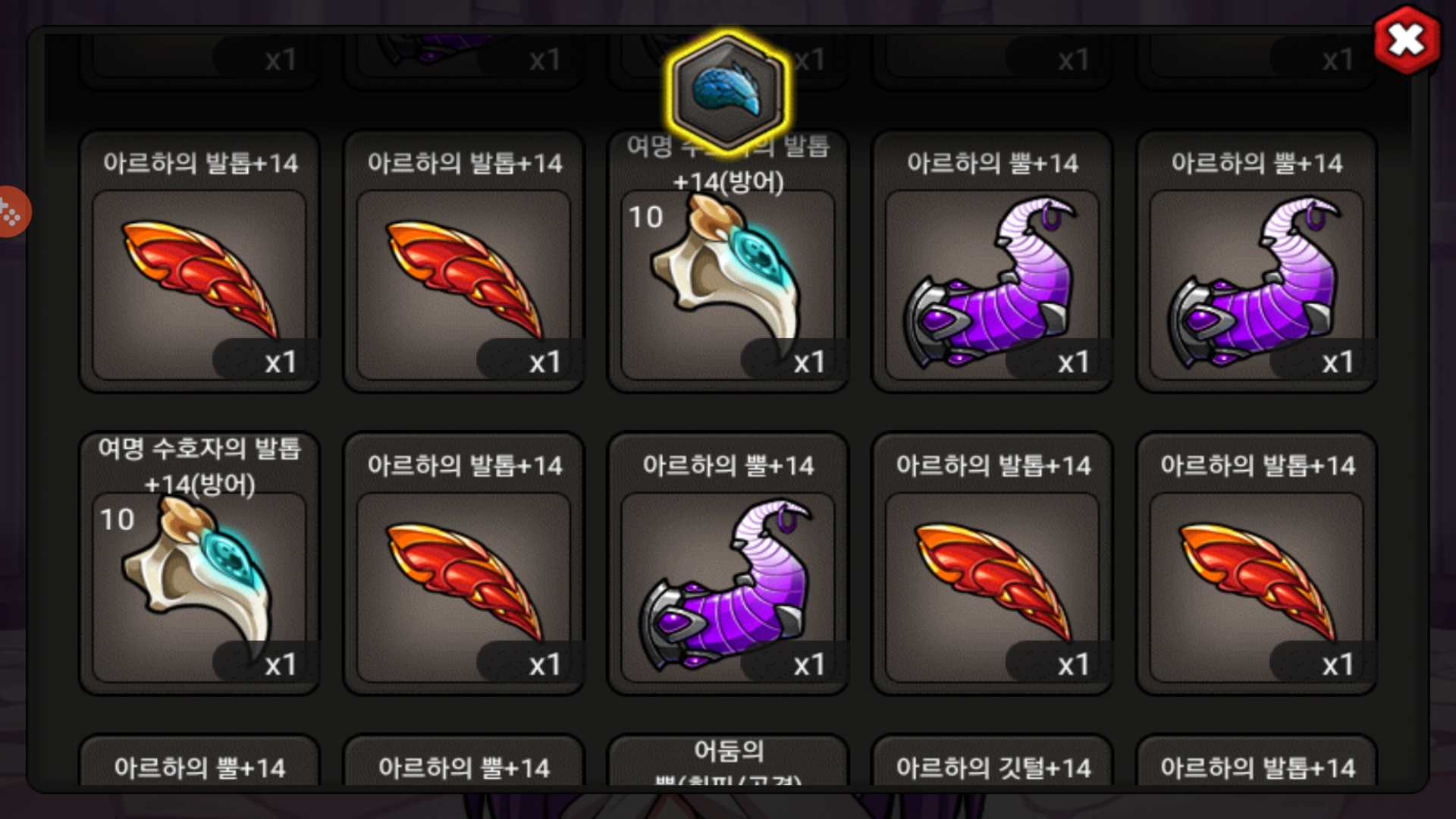Viewport: 1456px width, 819px height.
Task: Open the 어둠의 뿔 item card
Action: pos(728,761)
